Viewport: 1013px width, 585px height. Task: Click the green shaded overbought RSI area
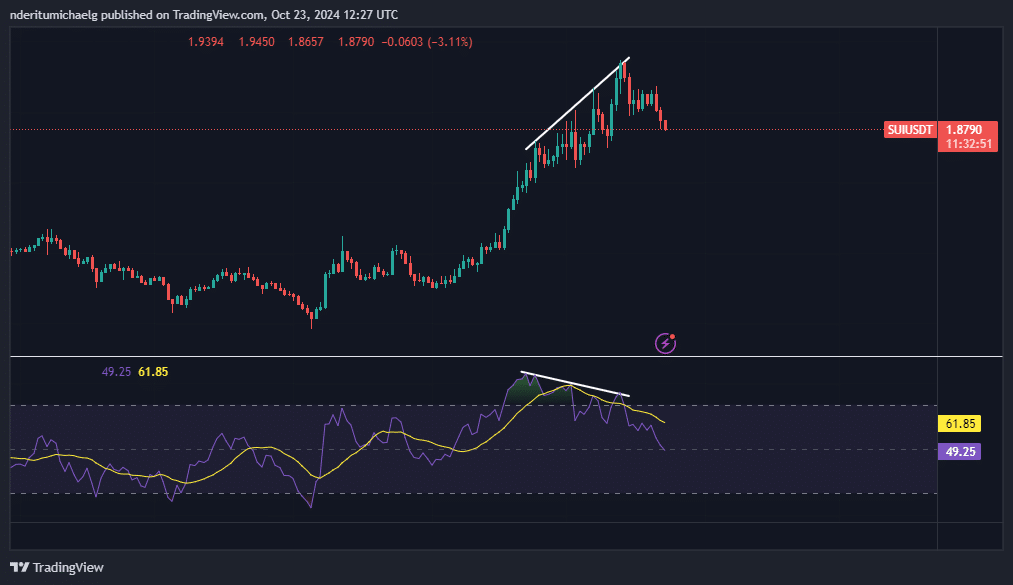click(x=522, y=393)
